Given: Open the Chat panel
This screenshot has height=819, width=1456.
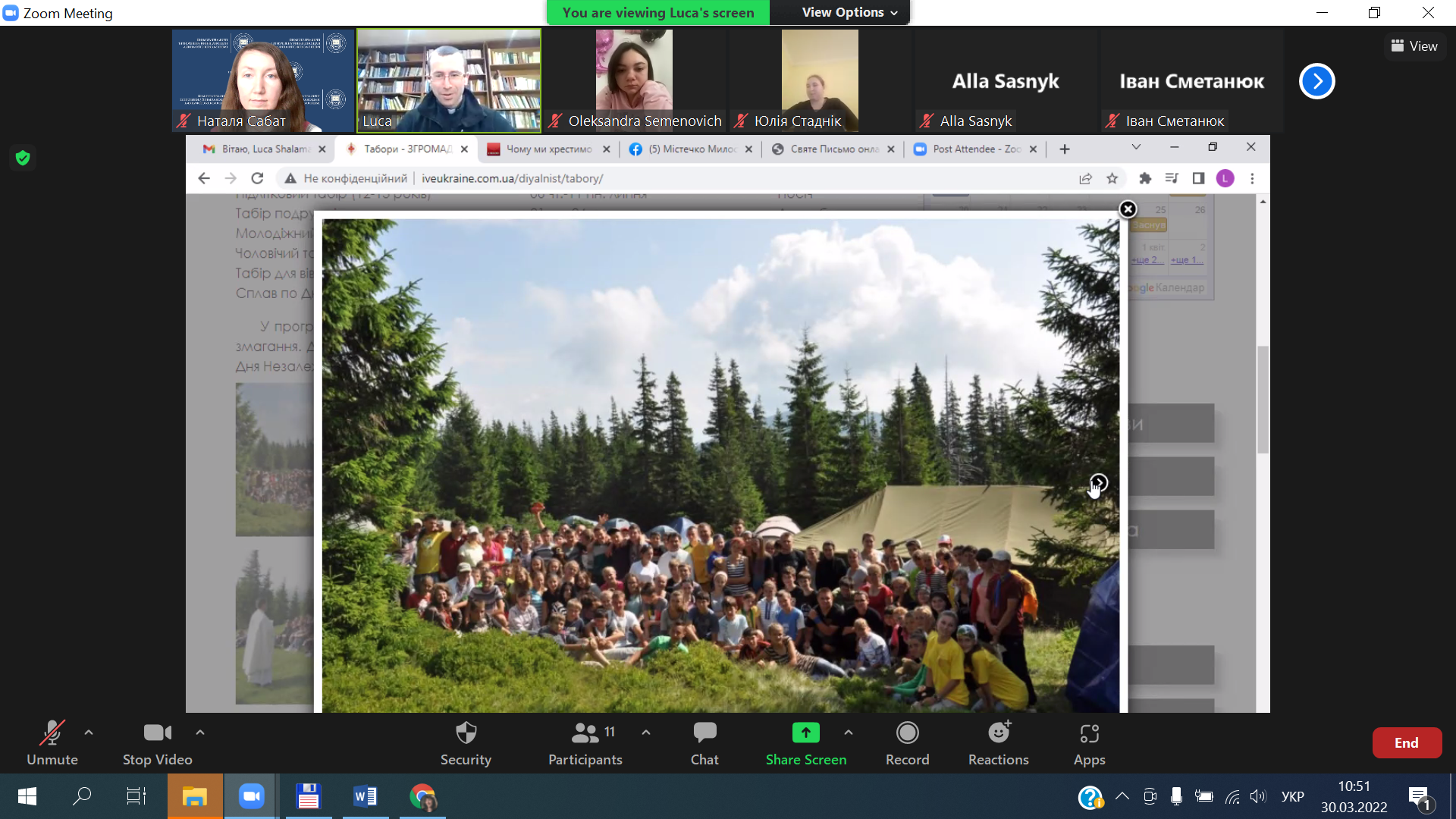Looking at the screenshot, I should (x=704, y=742).
